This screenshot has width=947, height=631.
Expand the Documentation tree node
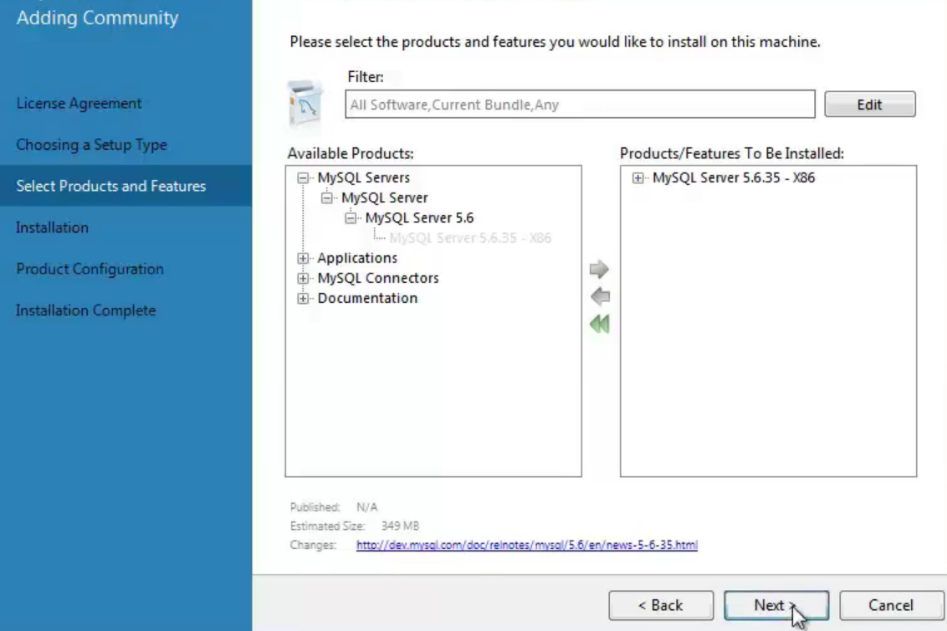pyautogui.click(x=303, y=298)
